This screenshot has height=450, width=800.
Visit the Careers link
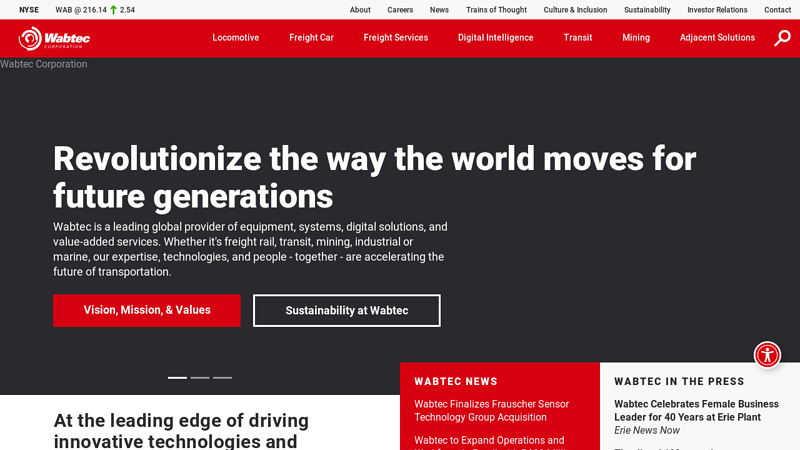click(x=400, y=10)
